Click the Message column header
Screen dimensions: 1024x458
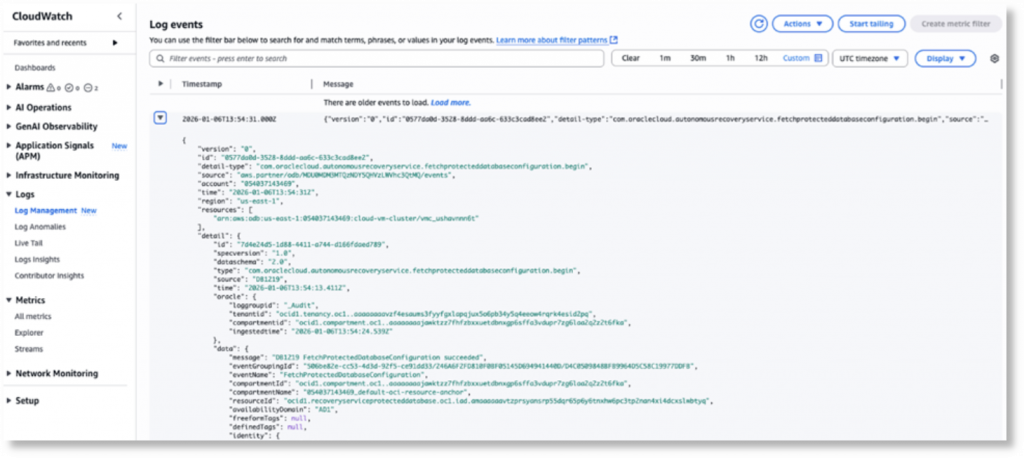tap(338, 84)
